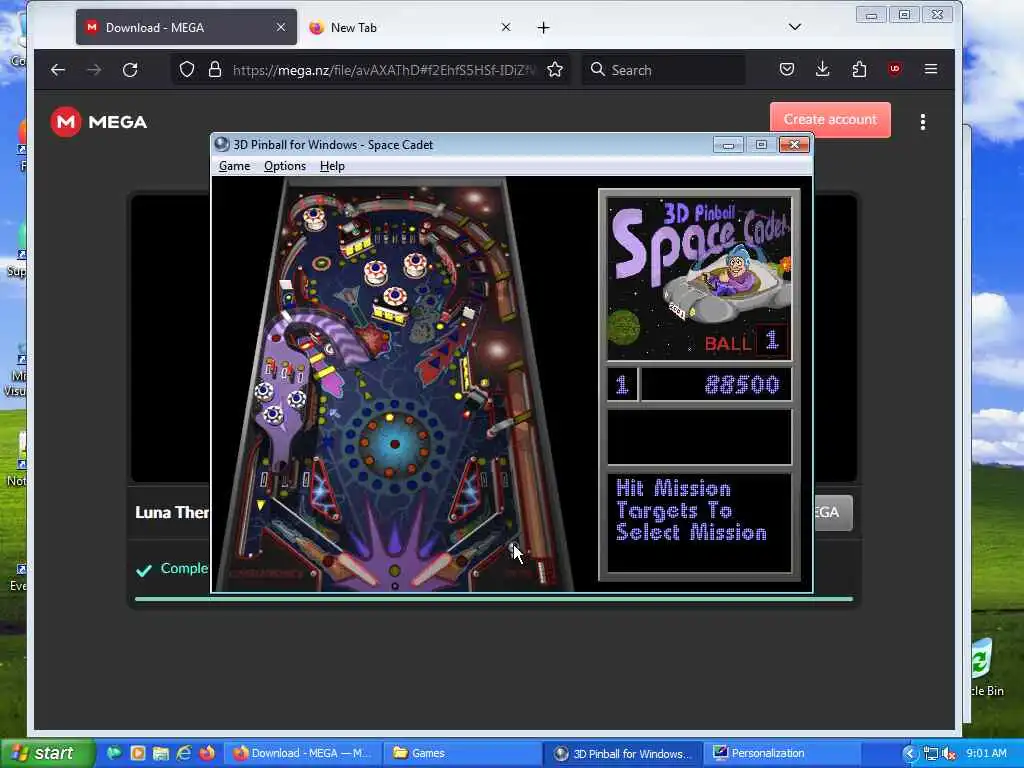Open the Pocket save icon
Image resolution: width=1024 pixels, height=768 pixels.
(x=787, y=69)
